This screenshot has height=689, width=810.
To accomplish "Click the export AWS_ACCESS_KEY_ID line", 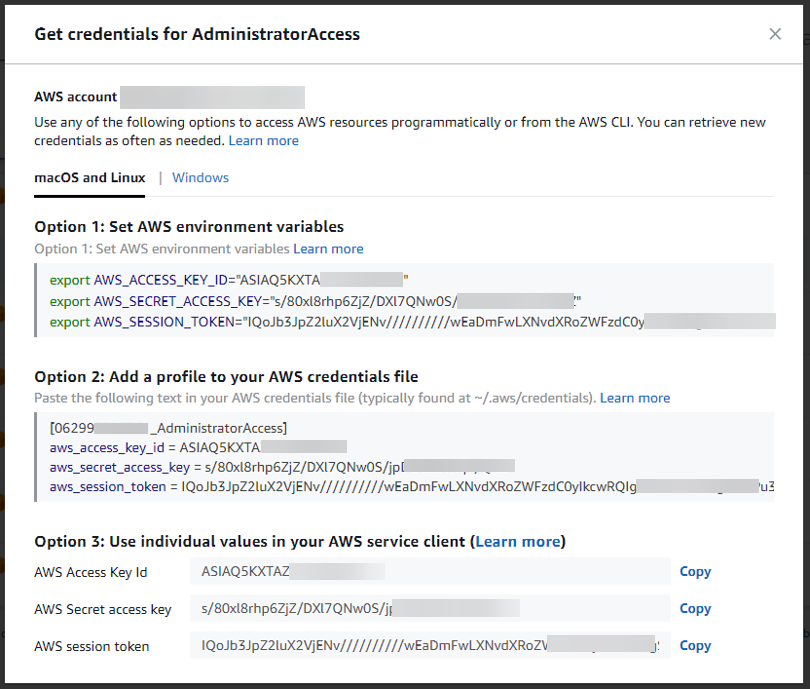I will (x=229, y=280).
